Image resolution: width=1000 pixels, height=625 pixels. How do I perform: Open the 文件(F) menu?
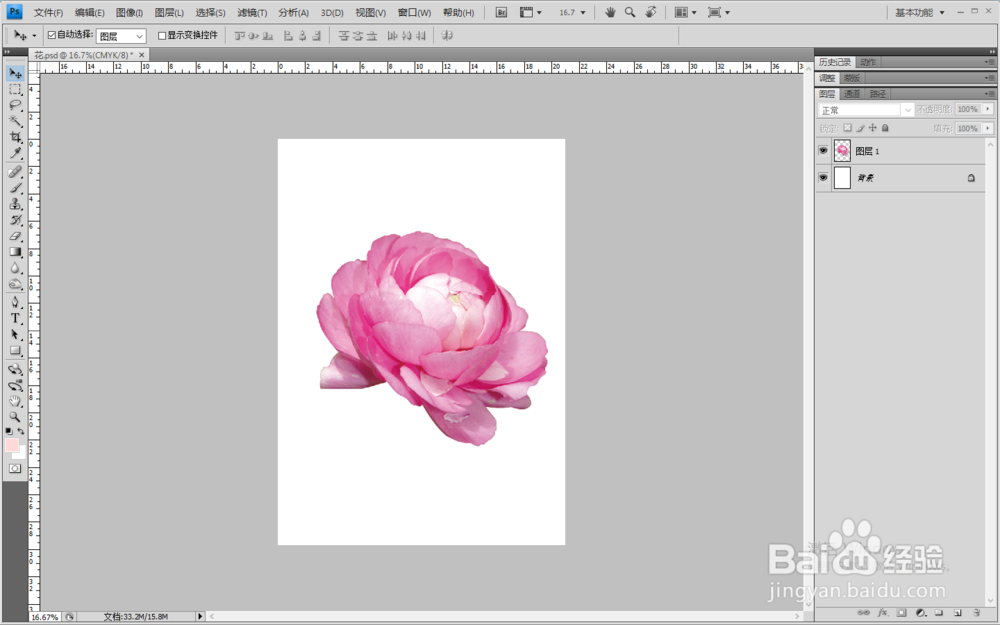tap(48, 13)
